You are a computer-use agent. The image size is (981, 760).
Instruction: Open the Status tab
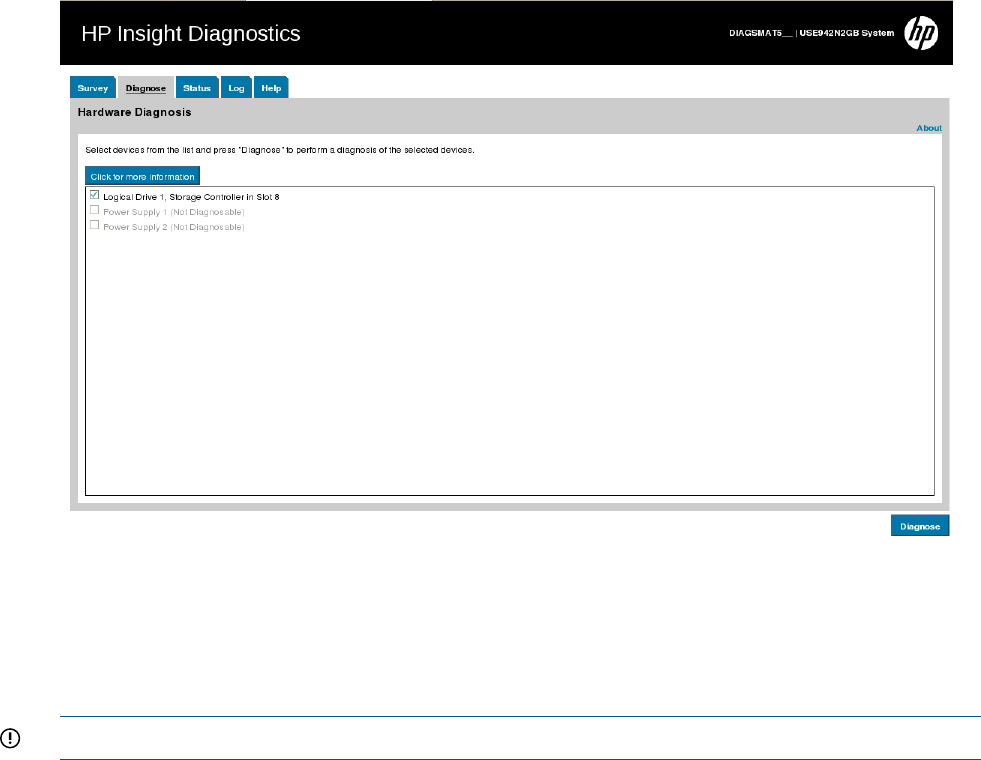coord(197,88)
